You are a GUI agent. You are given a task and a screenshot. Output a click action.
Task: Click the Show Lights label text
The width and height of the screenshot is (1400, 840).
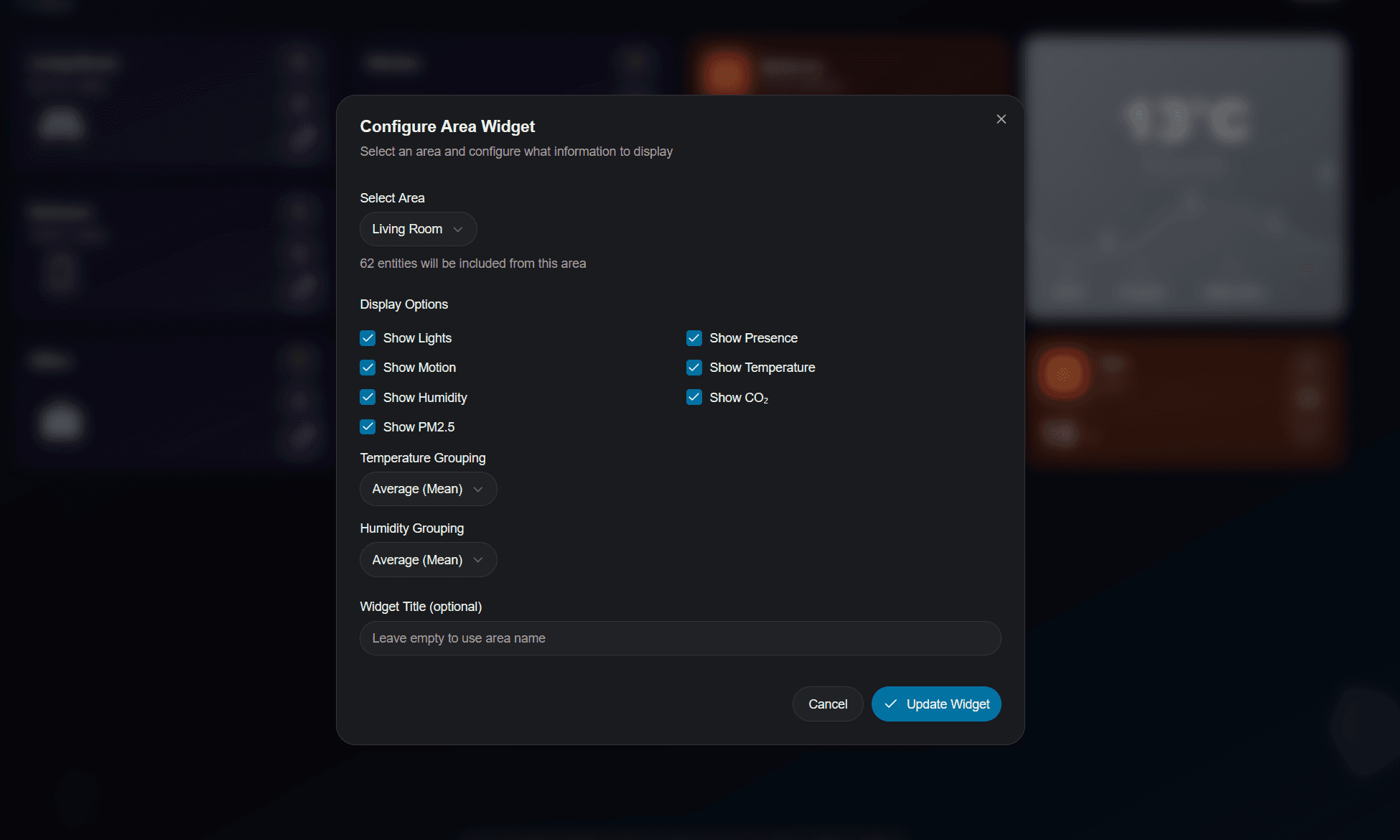(417, 338)
